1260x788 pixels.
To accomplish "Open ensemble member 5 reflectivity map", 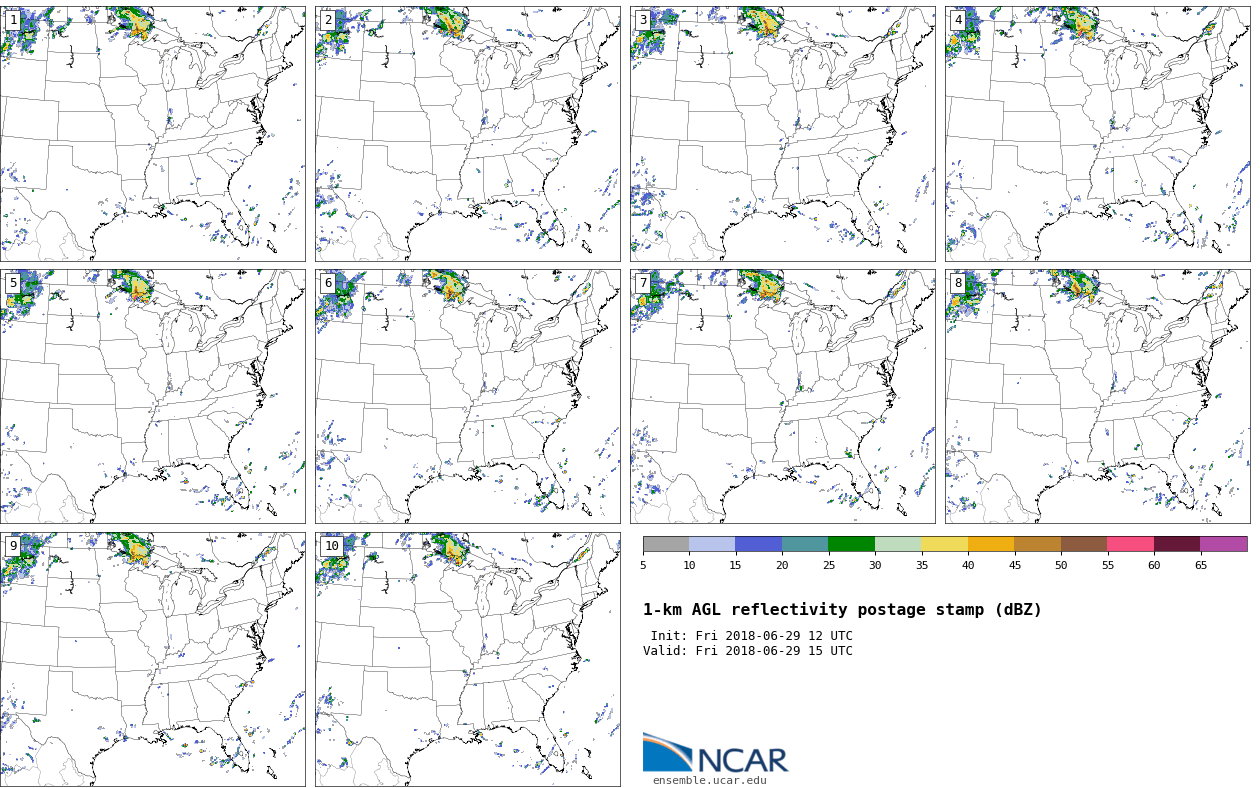I will (152, 396).
